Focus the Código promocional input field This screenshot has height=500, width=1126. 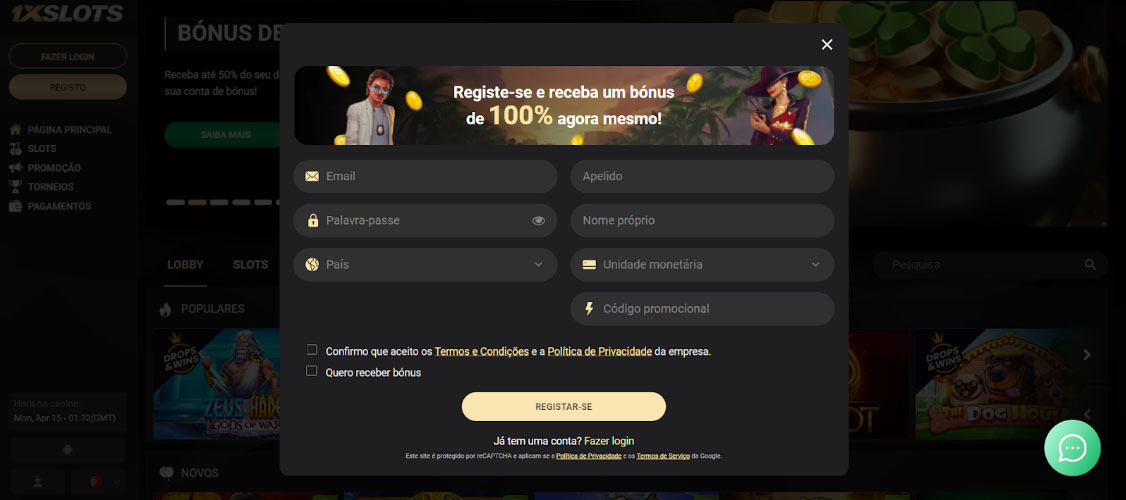tap(702, 309)
